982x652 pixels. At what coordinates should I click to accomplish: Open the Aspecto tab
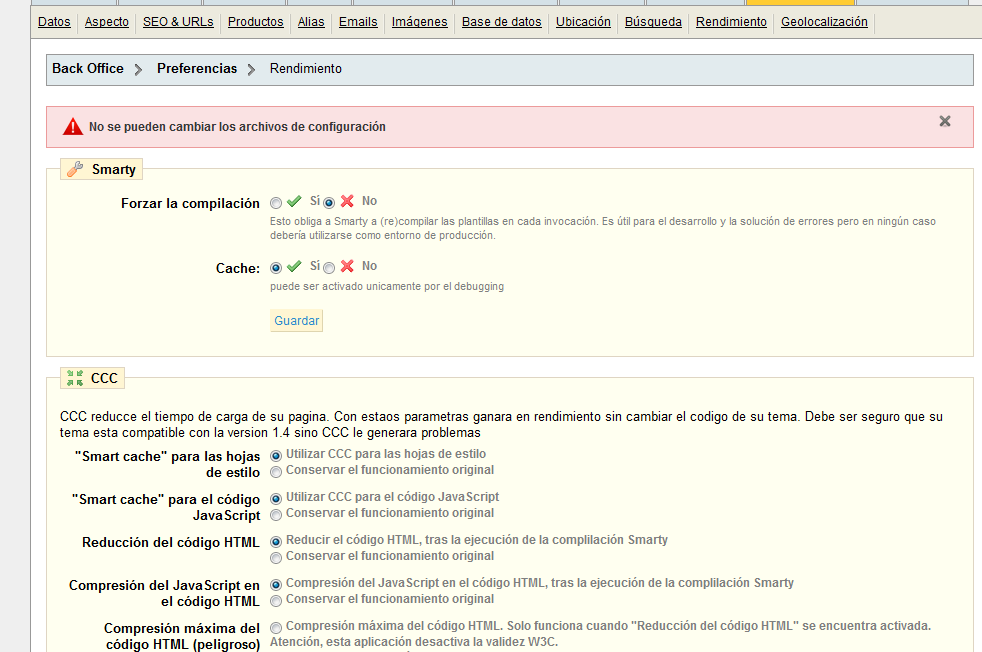(x=106, y=22)
